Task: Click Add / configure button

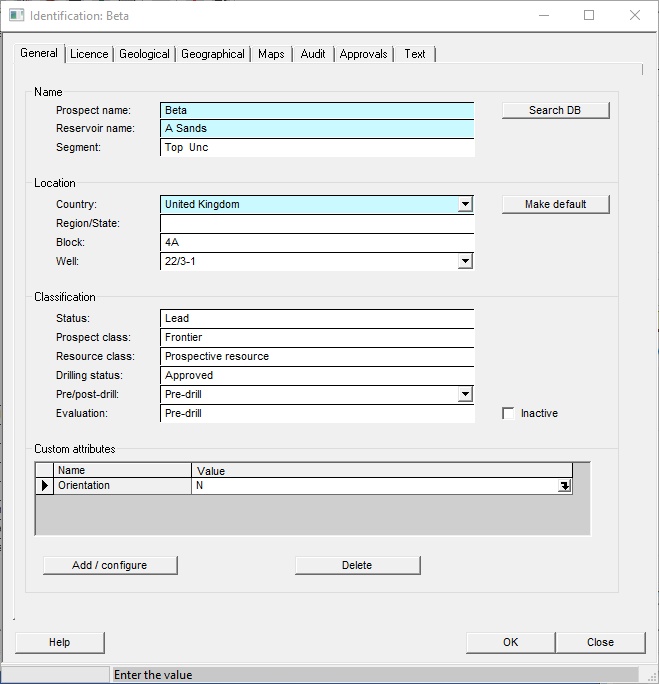Action: click(110, 565)
